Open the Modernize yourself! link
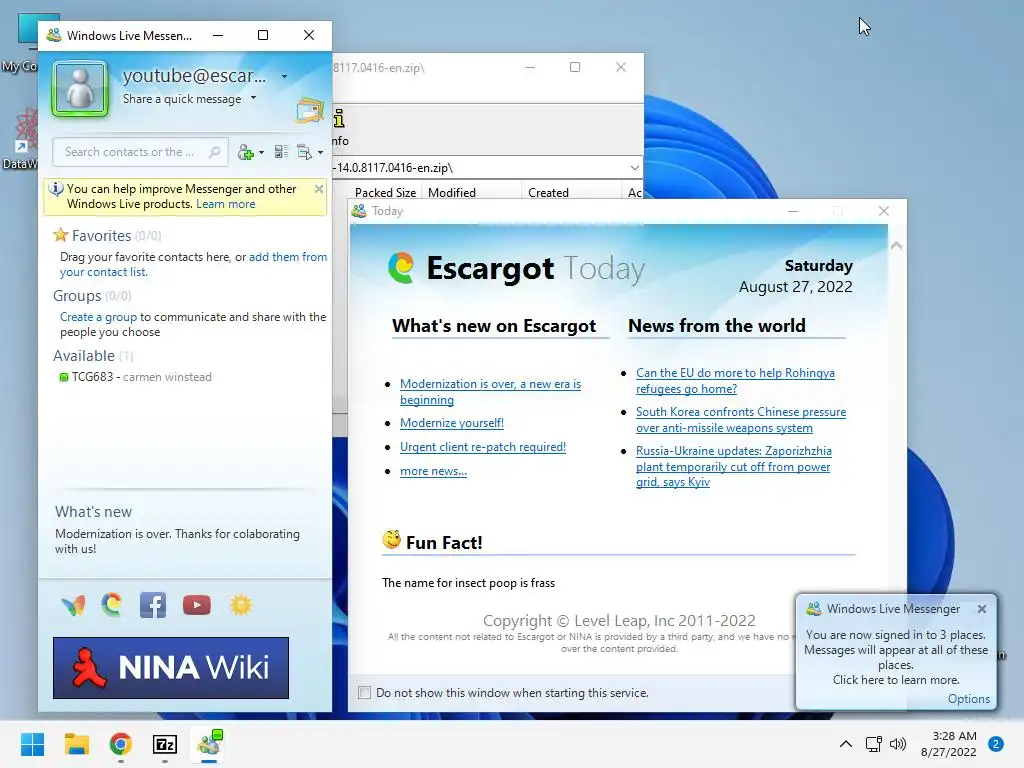1024x768 pixels. click(452, 423)
